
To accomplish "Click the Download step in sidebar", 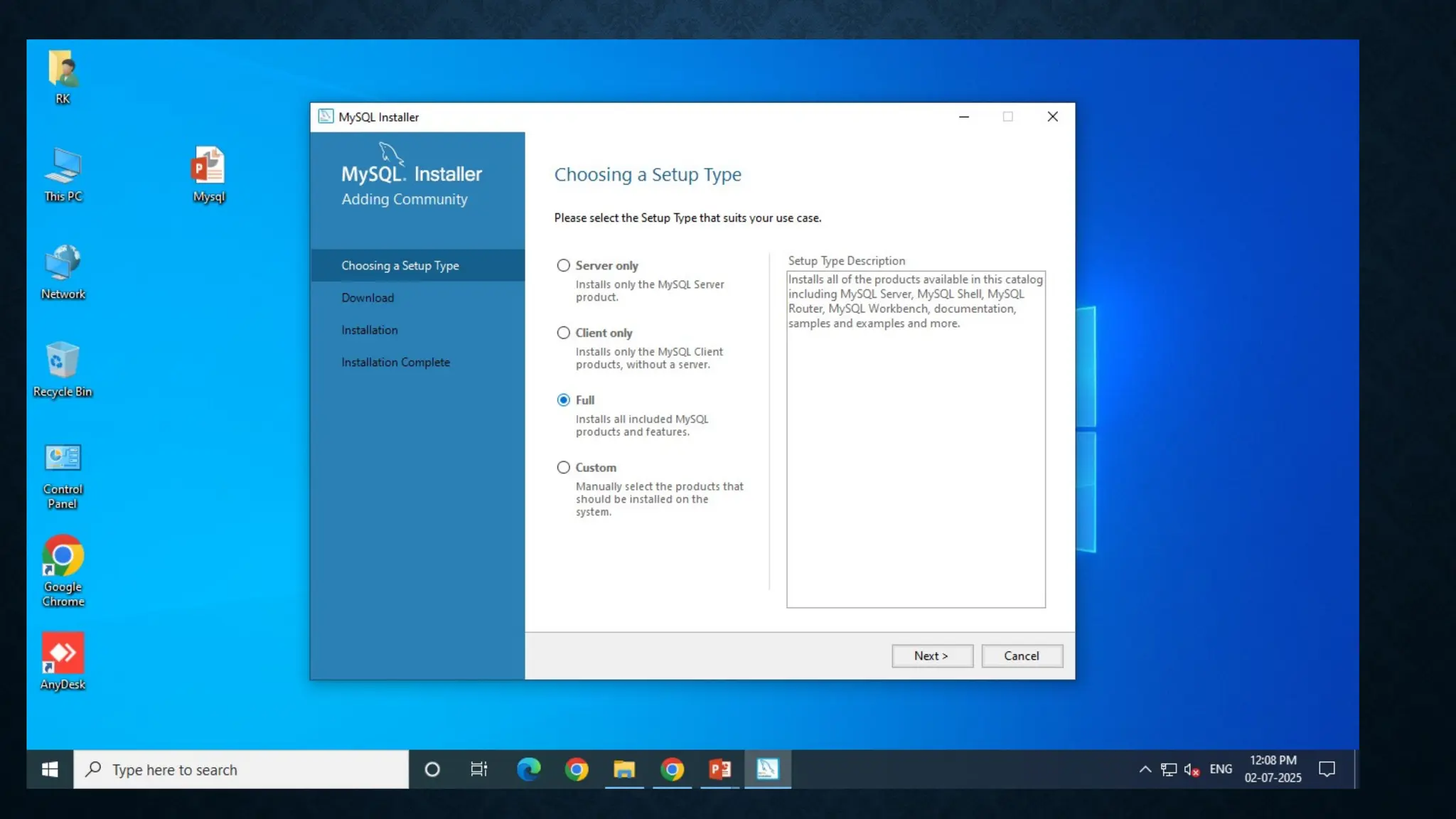I will point(368,298).
